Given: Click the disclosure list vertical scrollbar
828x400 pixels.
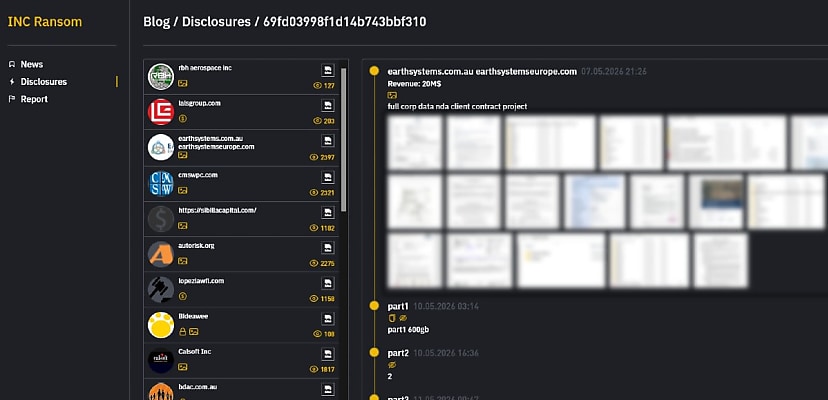Looking at the screenshot, I should [x=344, y=139].
